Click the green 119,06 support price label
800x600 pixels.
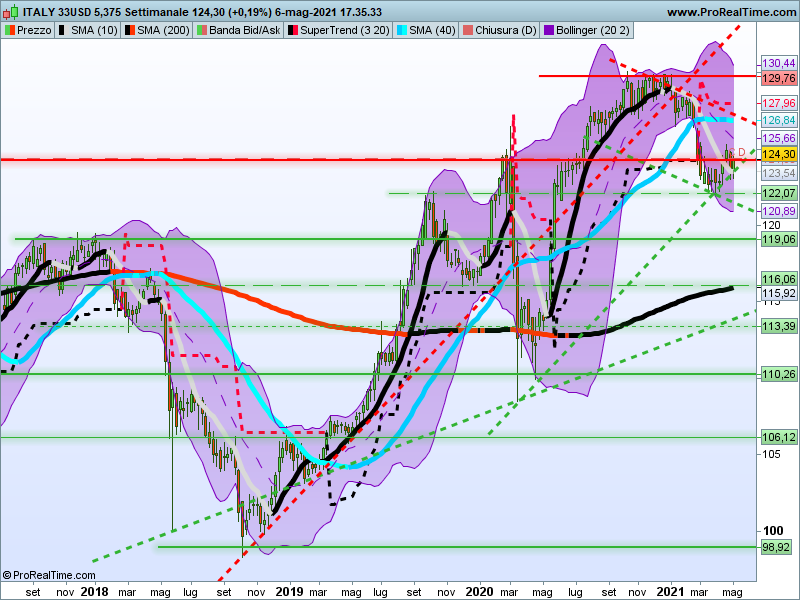tap(778, 240)
